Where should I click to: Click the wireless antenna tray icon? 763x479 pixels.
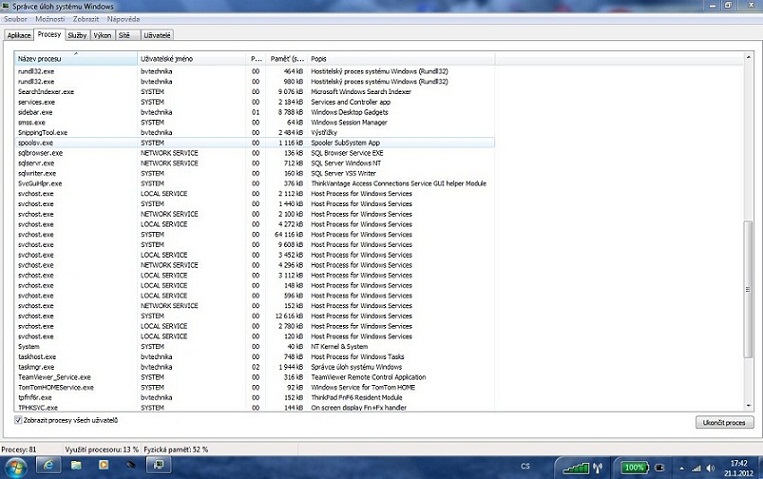click(598, 468)
